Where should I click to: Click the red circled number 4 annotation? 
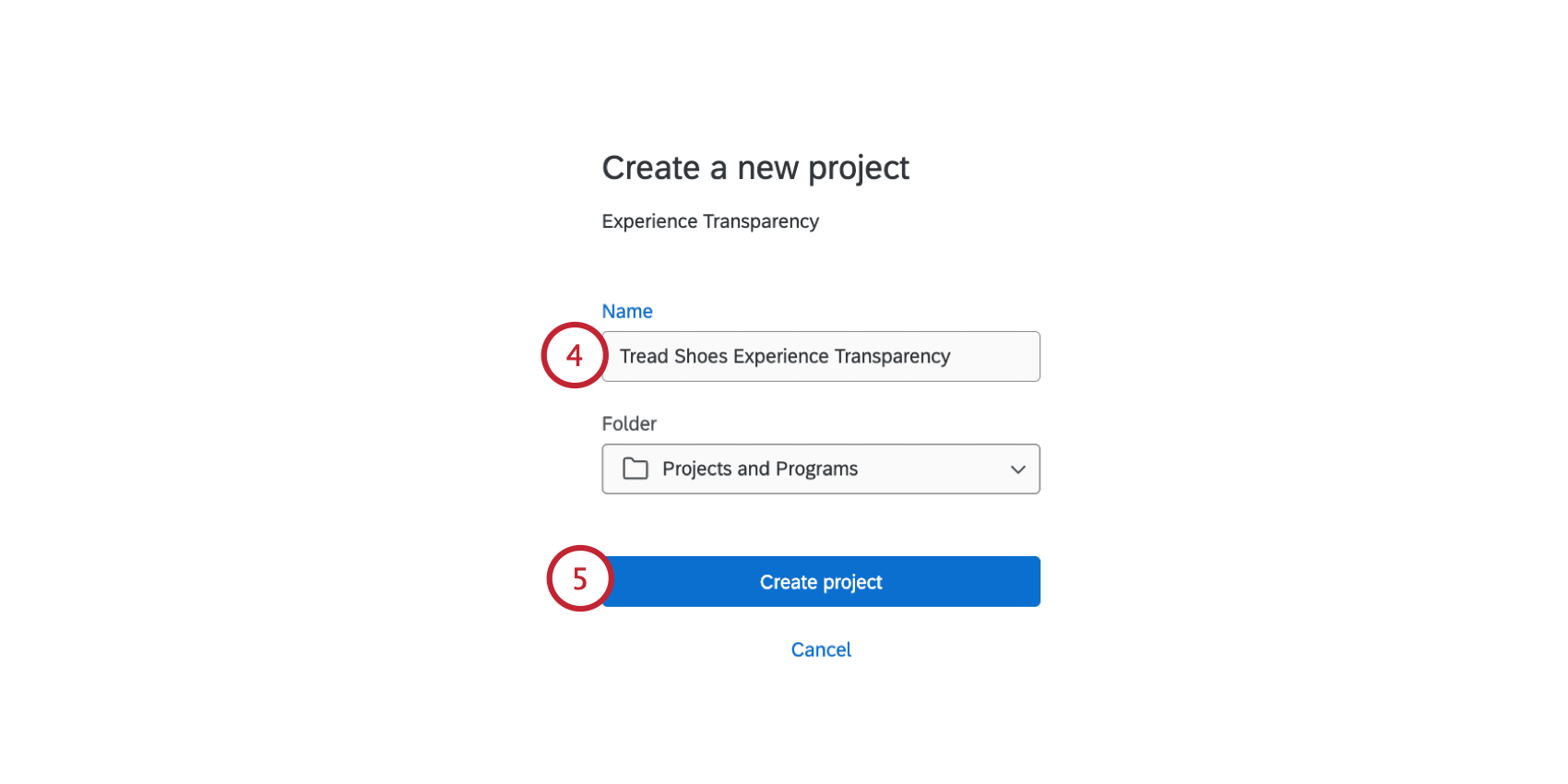[x=574, y=355]
